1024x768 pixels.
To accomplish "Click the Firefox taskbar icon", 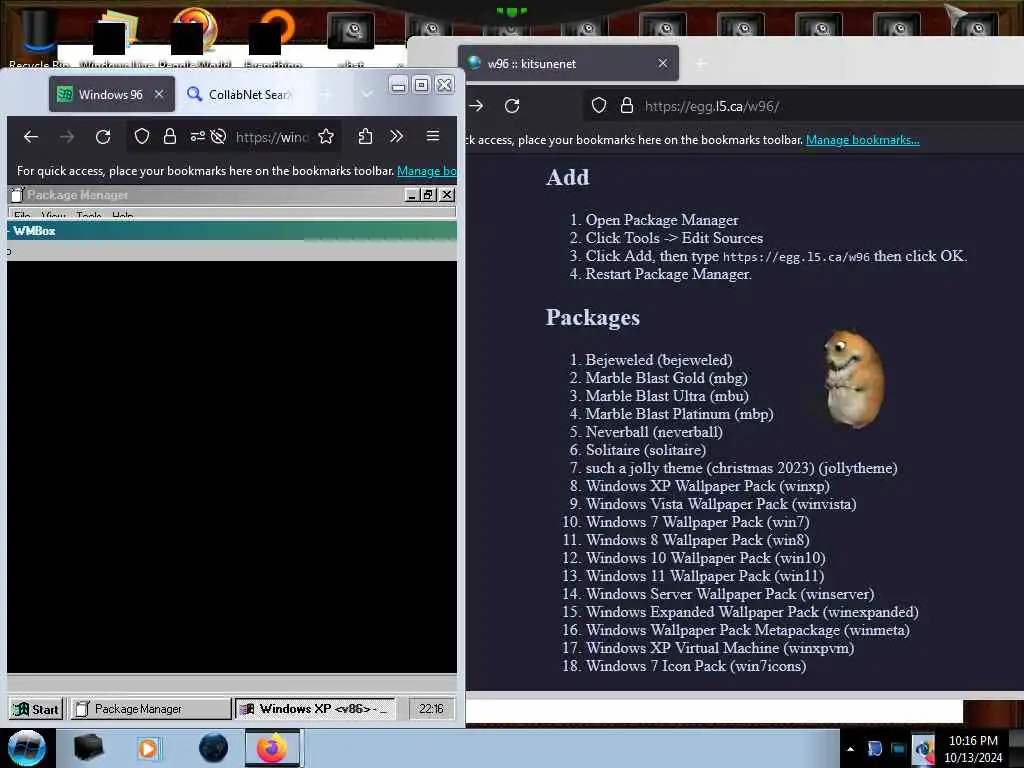I will pyautogui.click(x=272, y=748).
